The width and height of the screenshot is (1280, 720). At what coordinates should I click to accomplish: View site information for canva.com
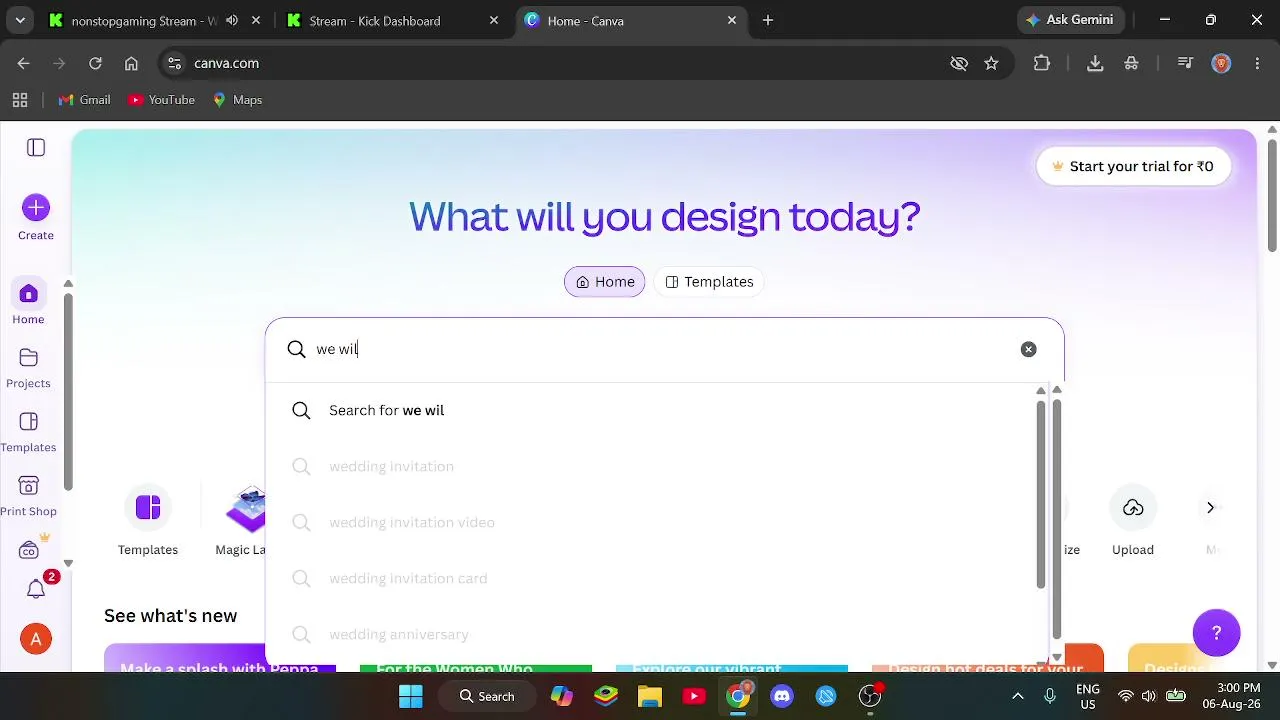click(x=174, y=63)
